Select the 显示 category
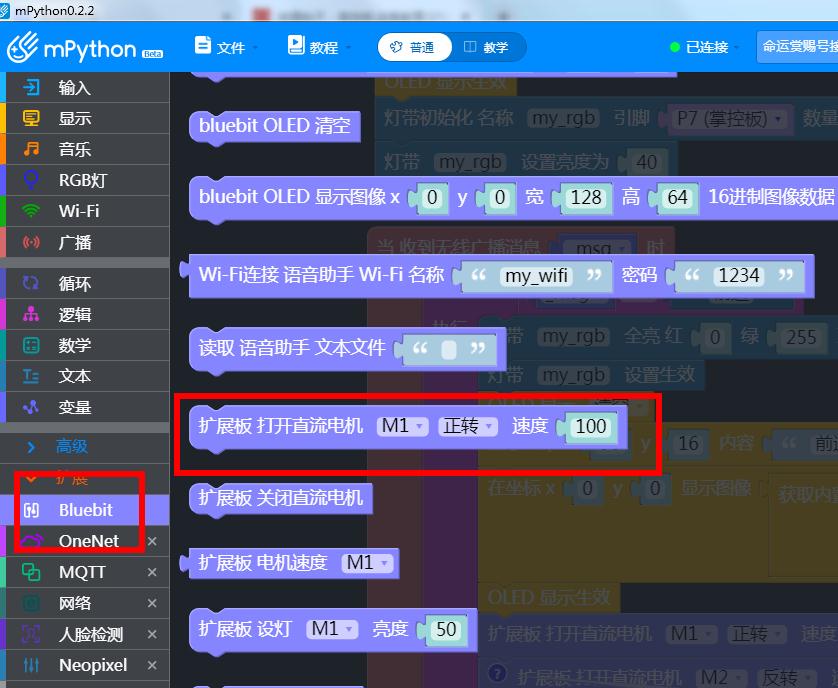 tap(86, 118)
